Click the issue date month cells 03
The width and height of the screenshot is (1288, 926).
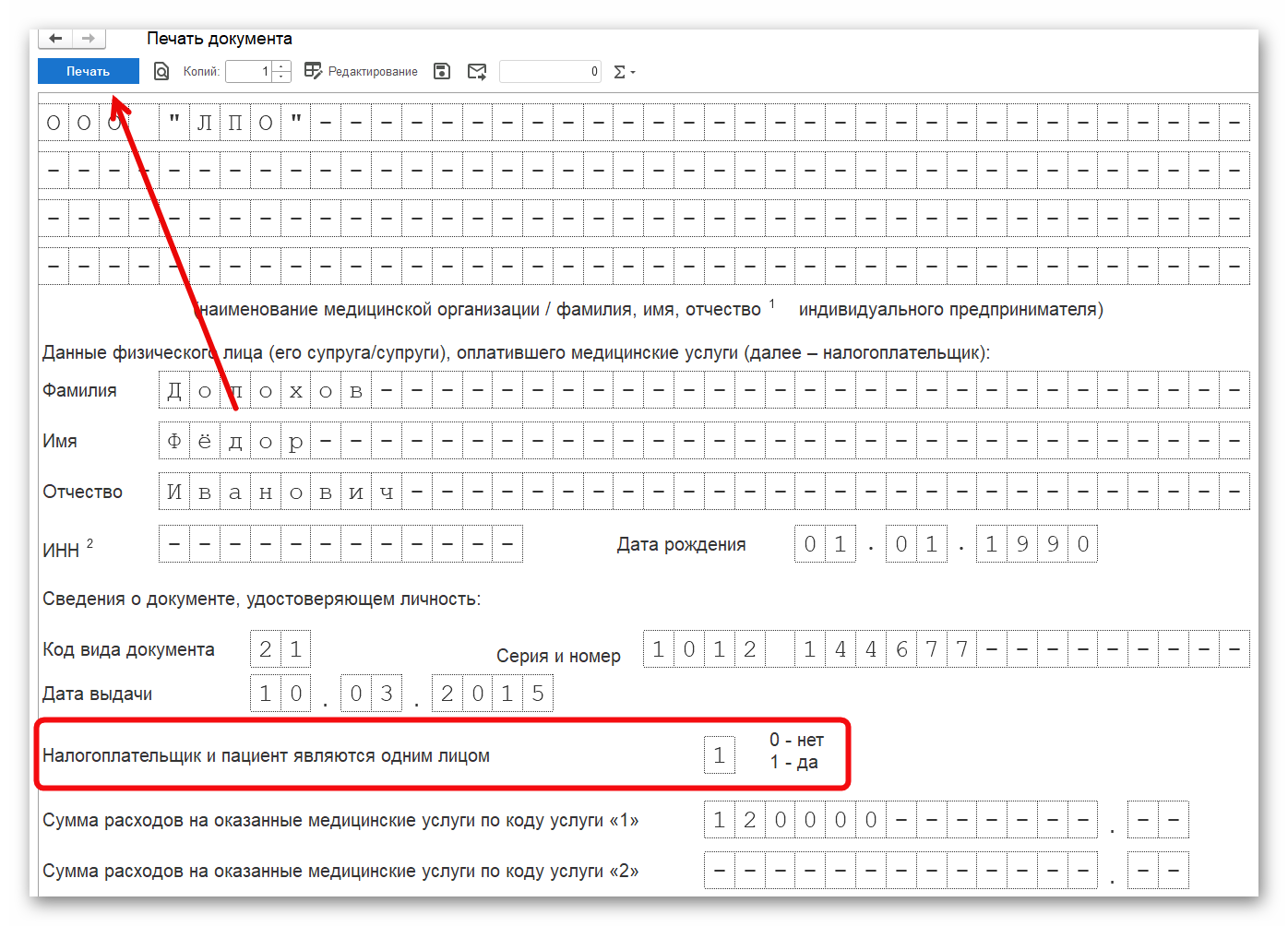click(372, 694)
